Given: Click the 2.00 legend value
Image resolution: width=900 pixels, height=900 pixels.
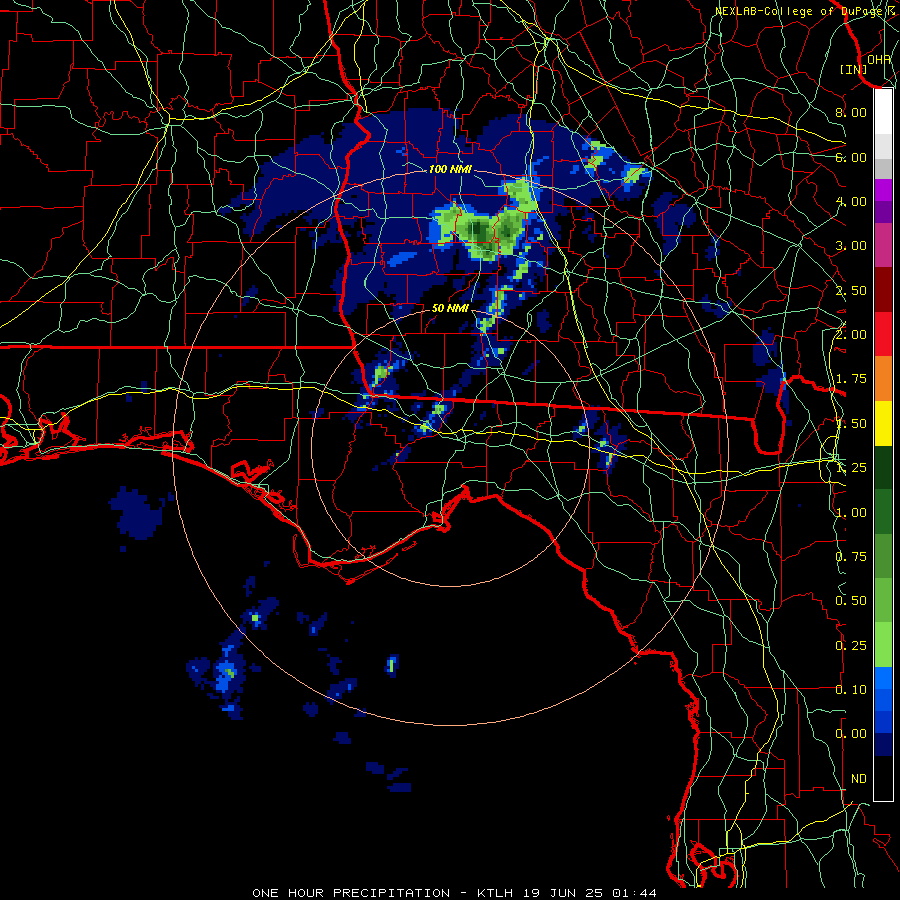Looking at the screenshot, I should click(851, 335).
